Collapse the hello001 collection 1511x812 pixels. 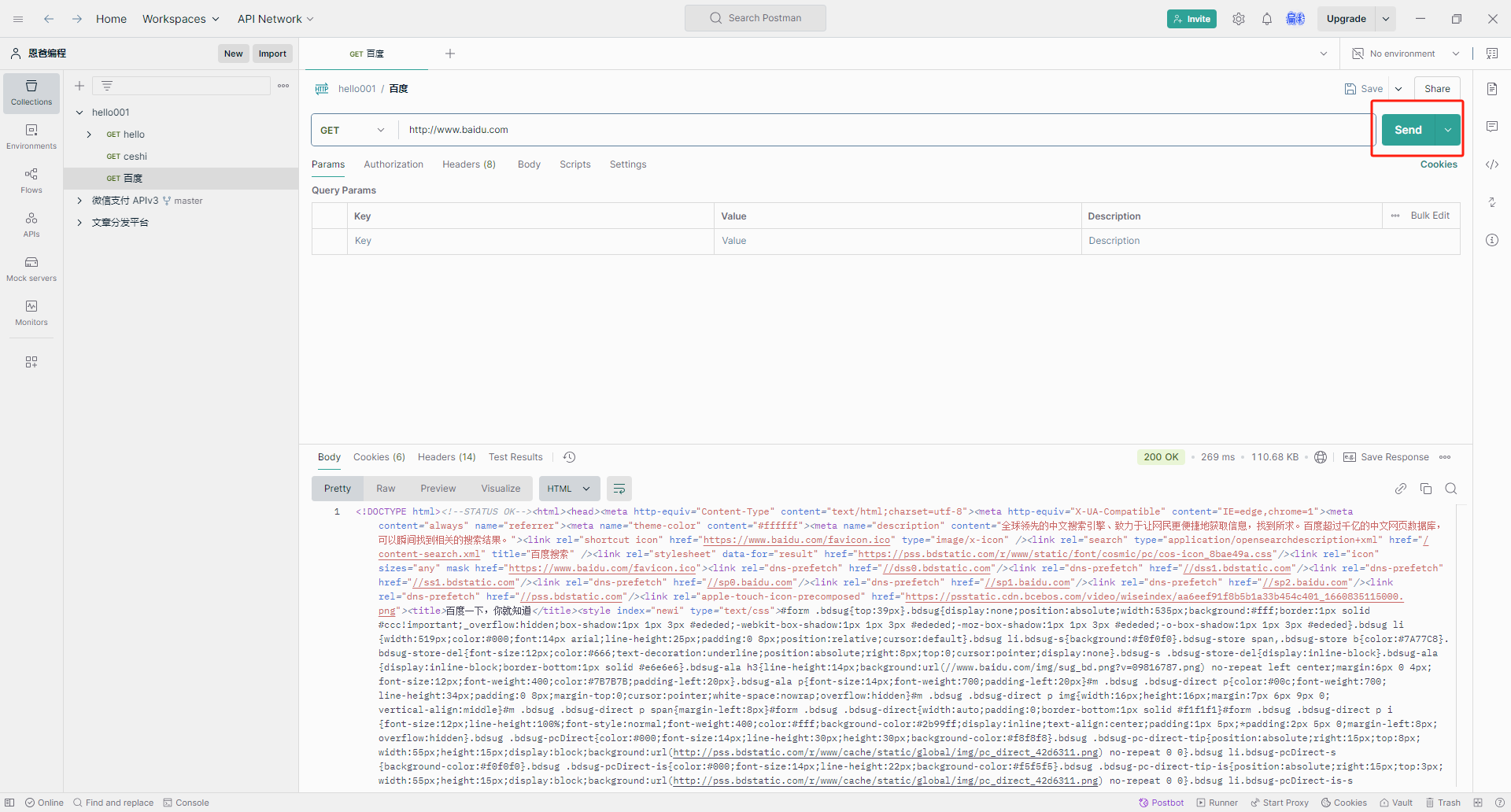[79, 113]
